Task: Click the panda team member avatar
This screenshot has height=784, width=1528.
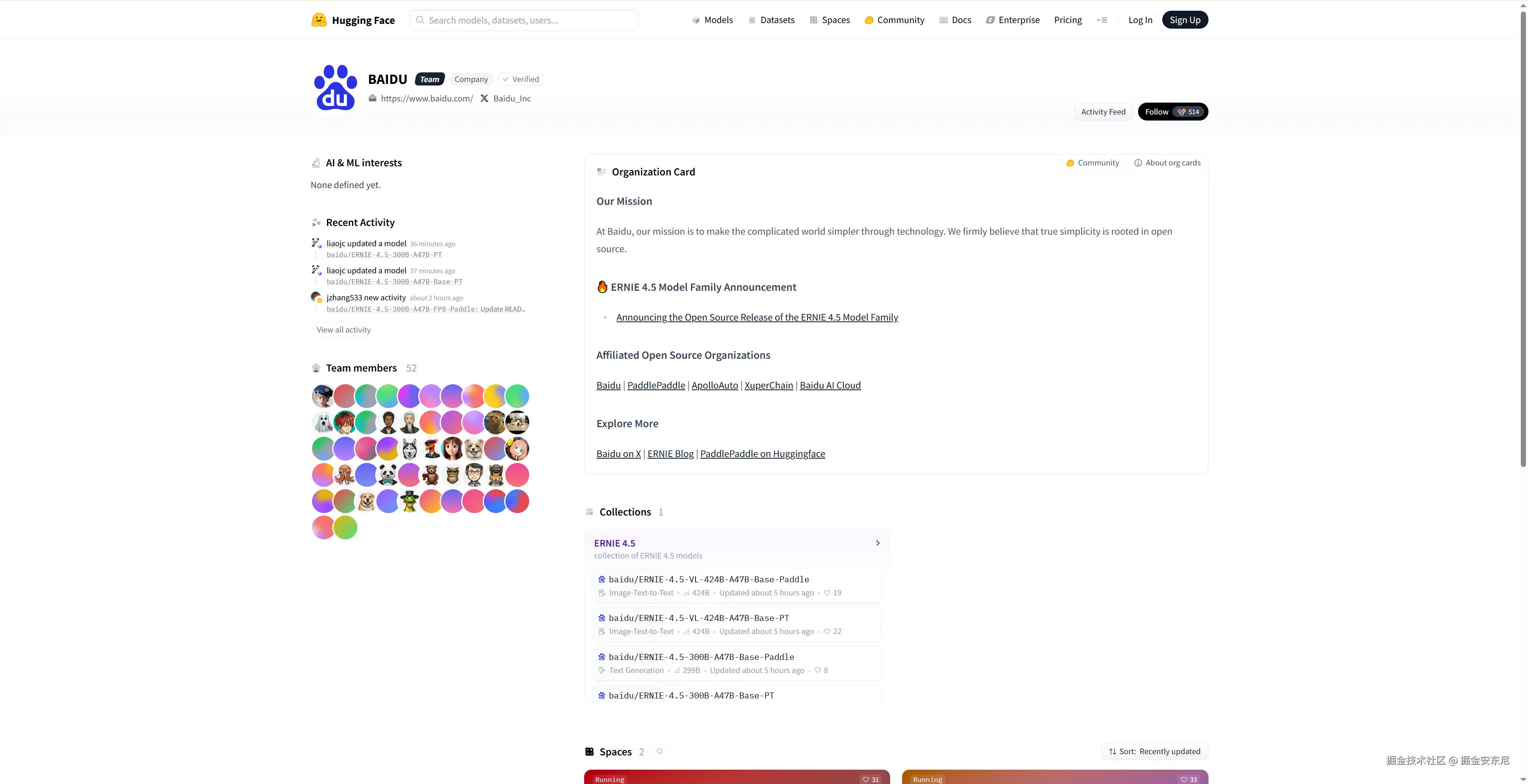Action: (x=388, y=475)
